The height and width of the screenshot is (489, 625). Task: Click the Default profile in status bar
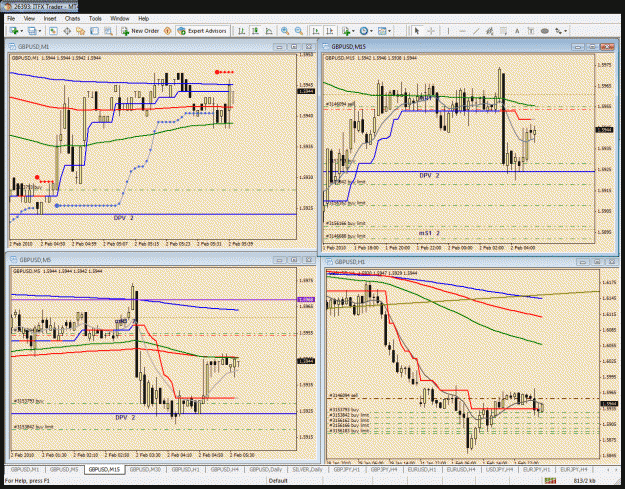(278, 481)
